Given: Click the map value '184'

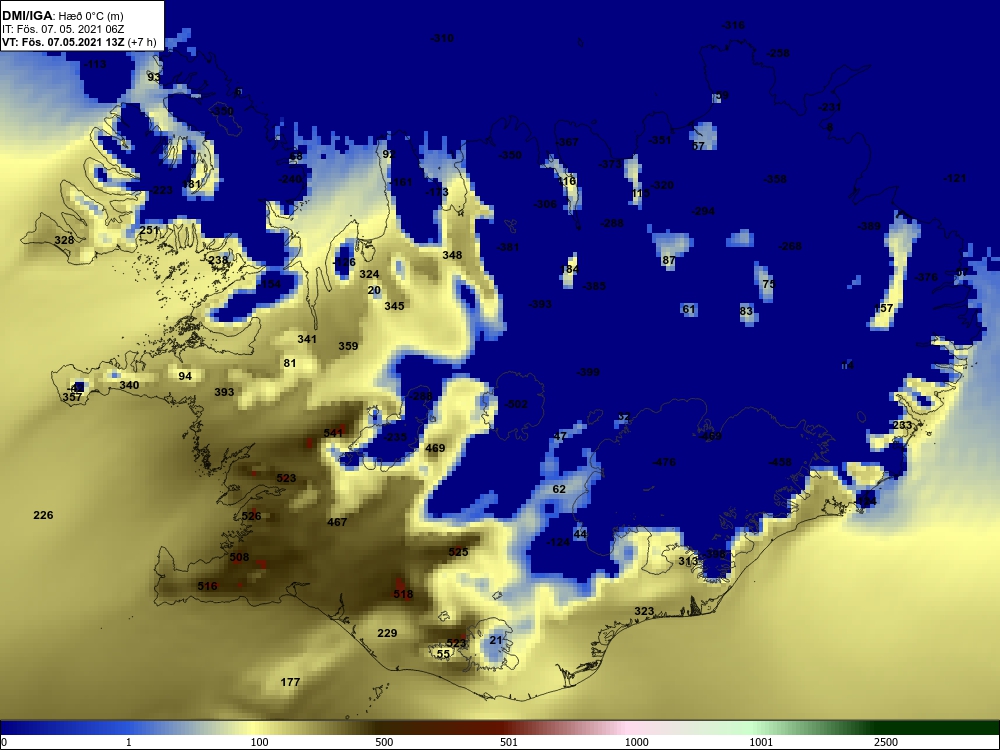Looking at the screenshot, I should (570, 269).
